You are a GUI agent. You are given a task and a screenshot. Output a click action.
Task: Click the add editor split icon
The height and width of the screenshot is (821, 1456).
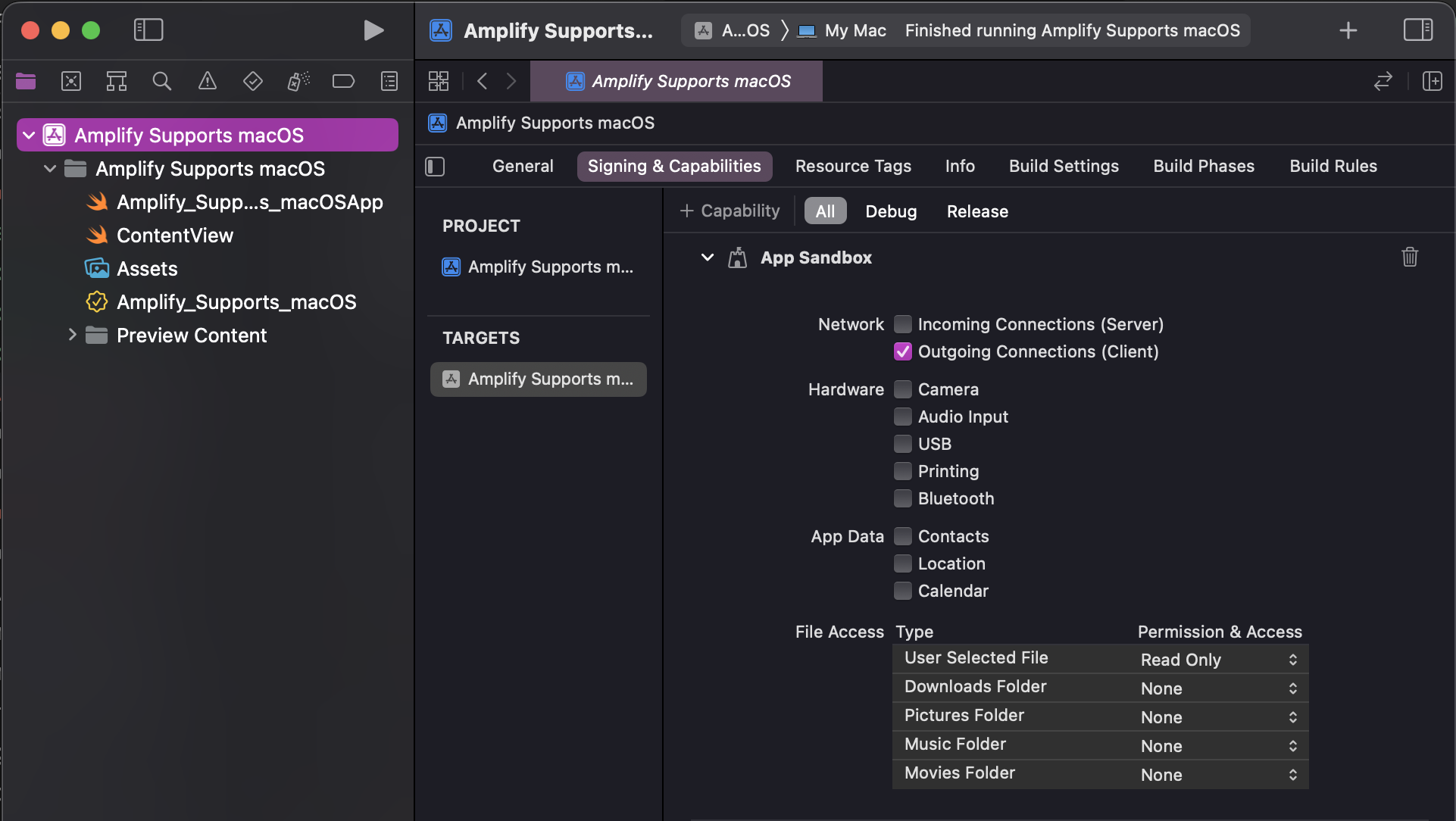(x=1432, y=81)
